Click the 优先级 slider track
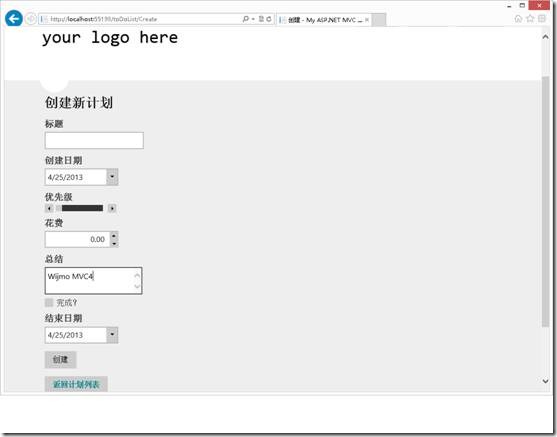The width and height of the screenshot is (557, 437). coord(81,208)
